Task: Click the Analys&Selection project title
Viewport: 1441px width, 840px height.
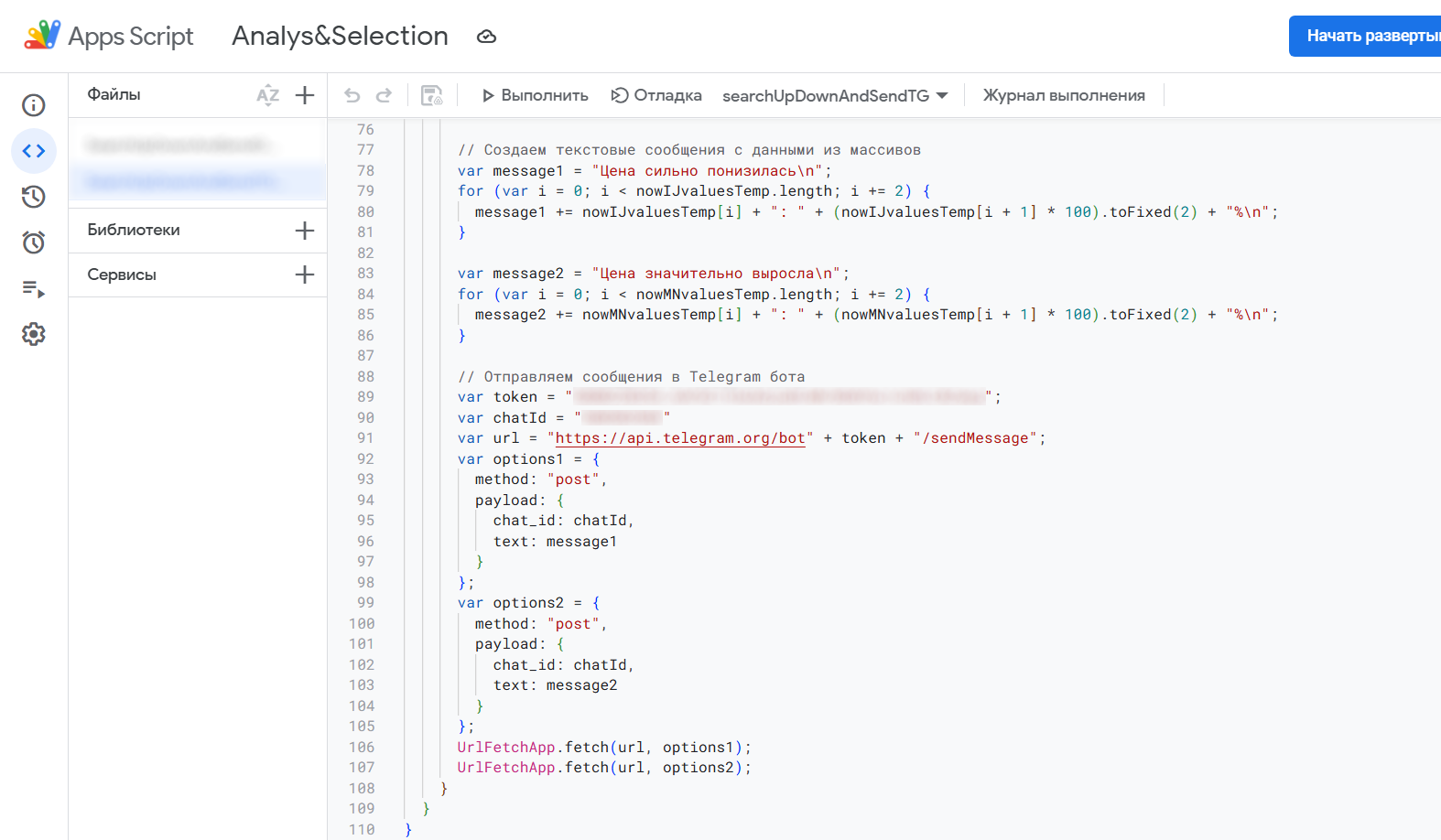Action: point(340,36)
